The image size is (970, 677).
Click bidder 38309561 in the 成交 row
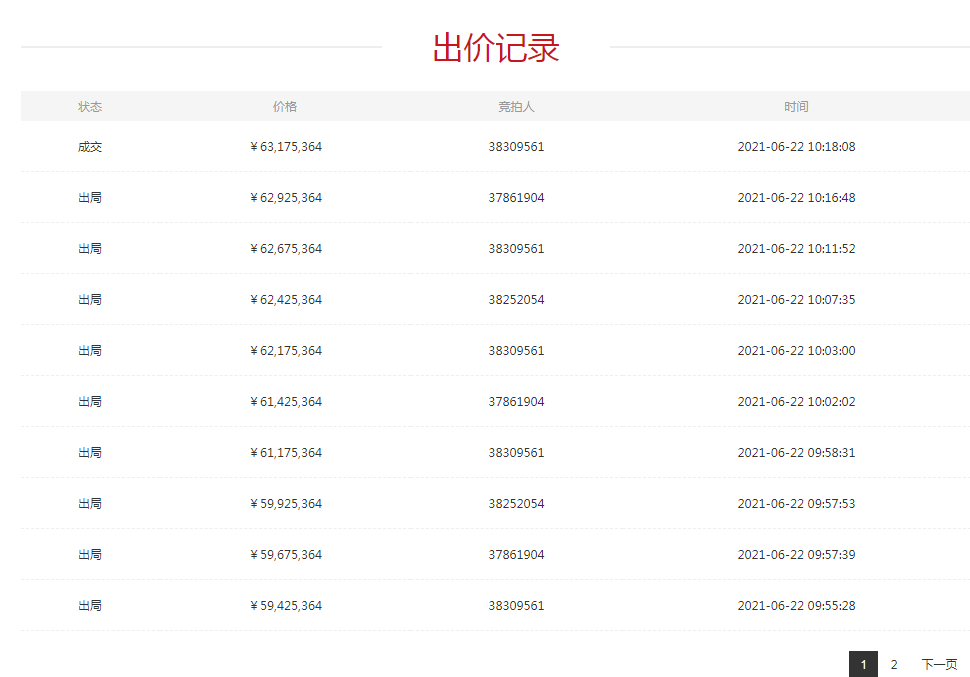[x=516, y=147]
